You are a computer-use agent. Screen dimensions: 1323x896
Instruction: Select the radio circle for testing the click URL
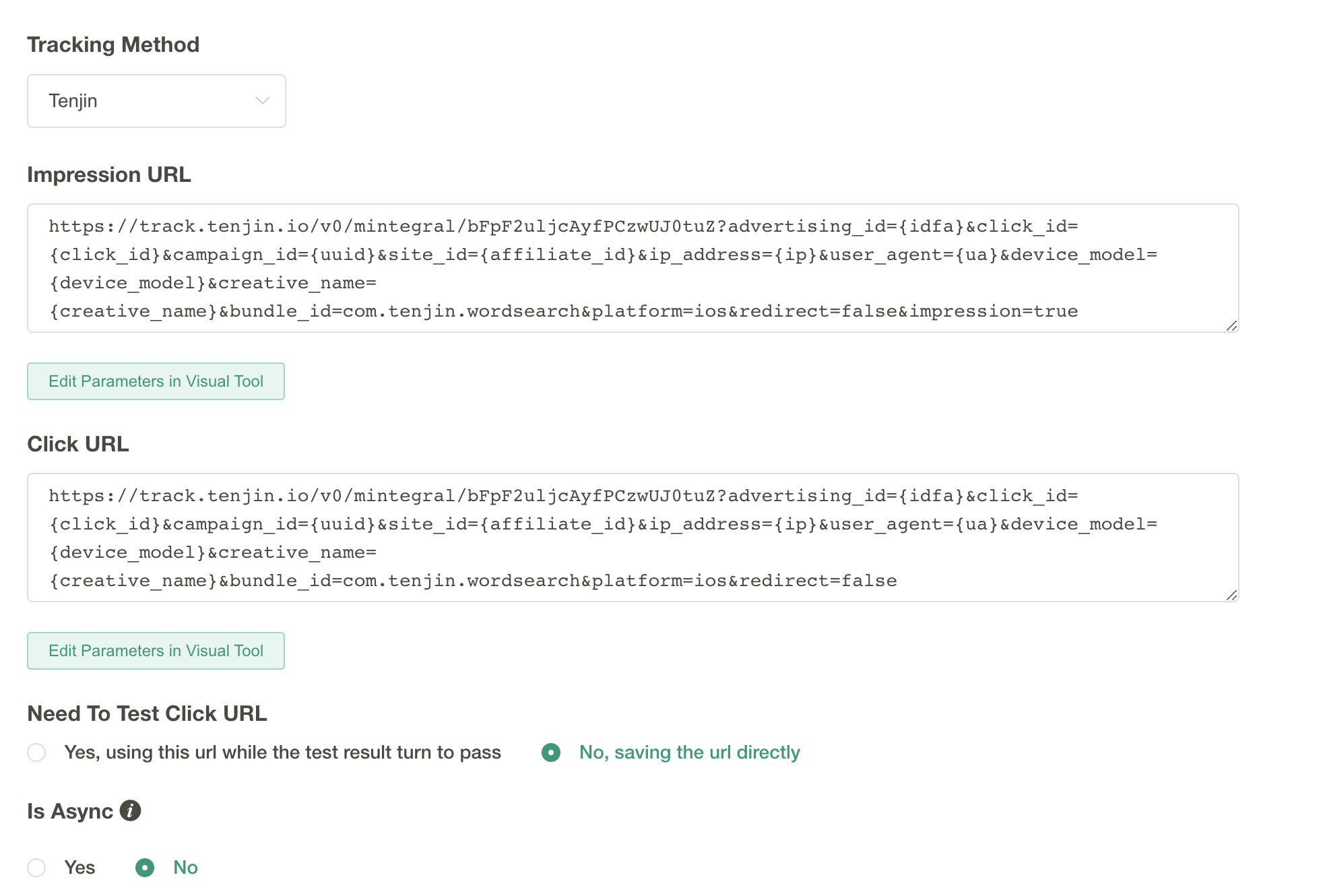(36, 753)
